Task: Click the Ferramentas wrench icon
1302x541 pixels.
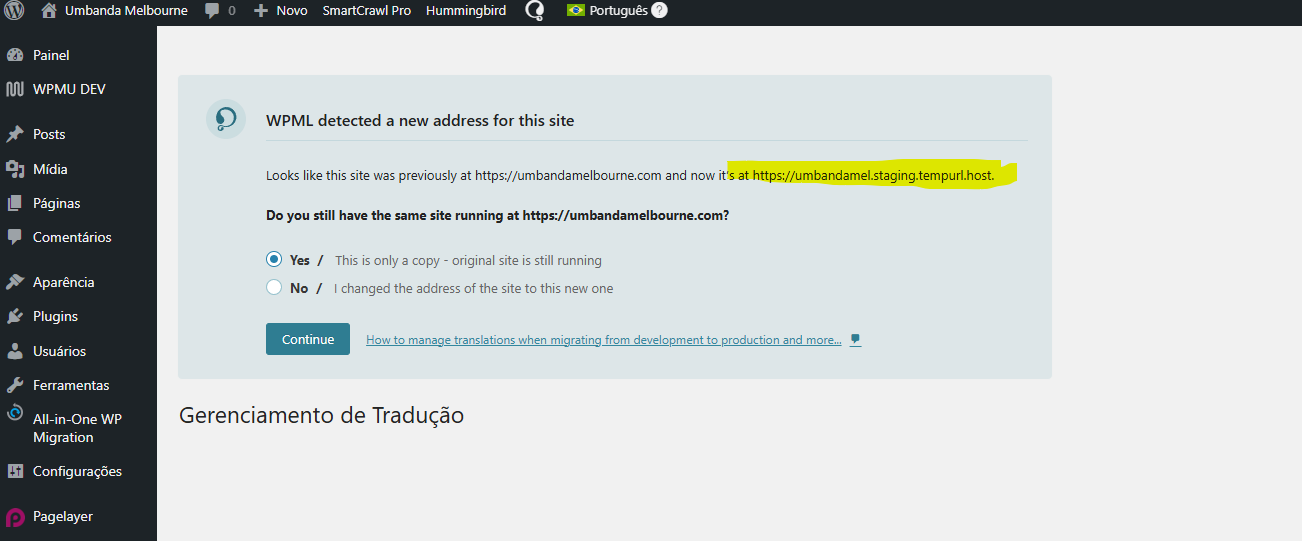Action: pyautogui.click(x=15, y=385)
